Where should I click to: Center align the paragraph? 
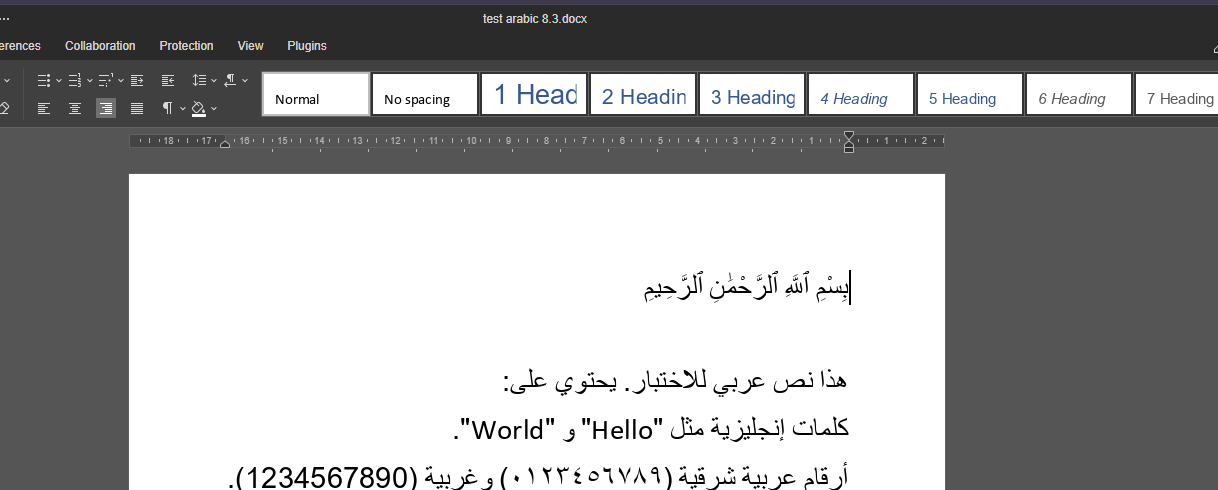pos(75,108)
